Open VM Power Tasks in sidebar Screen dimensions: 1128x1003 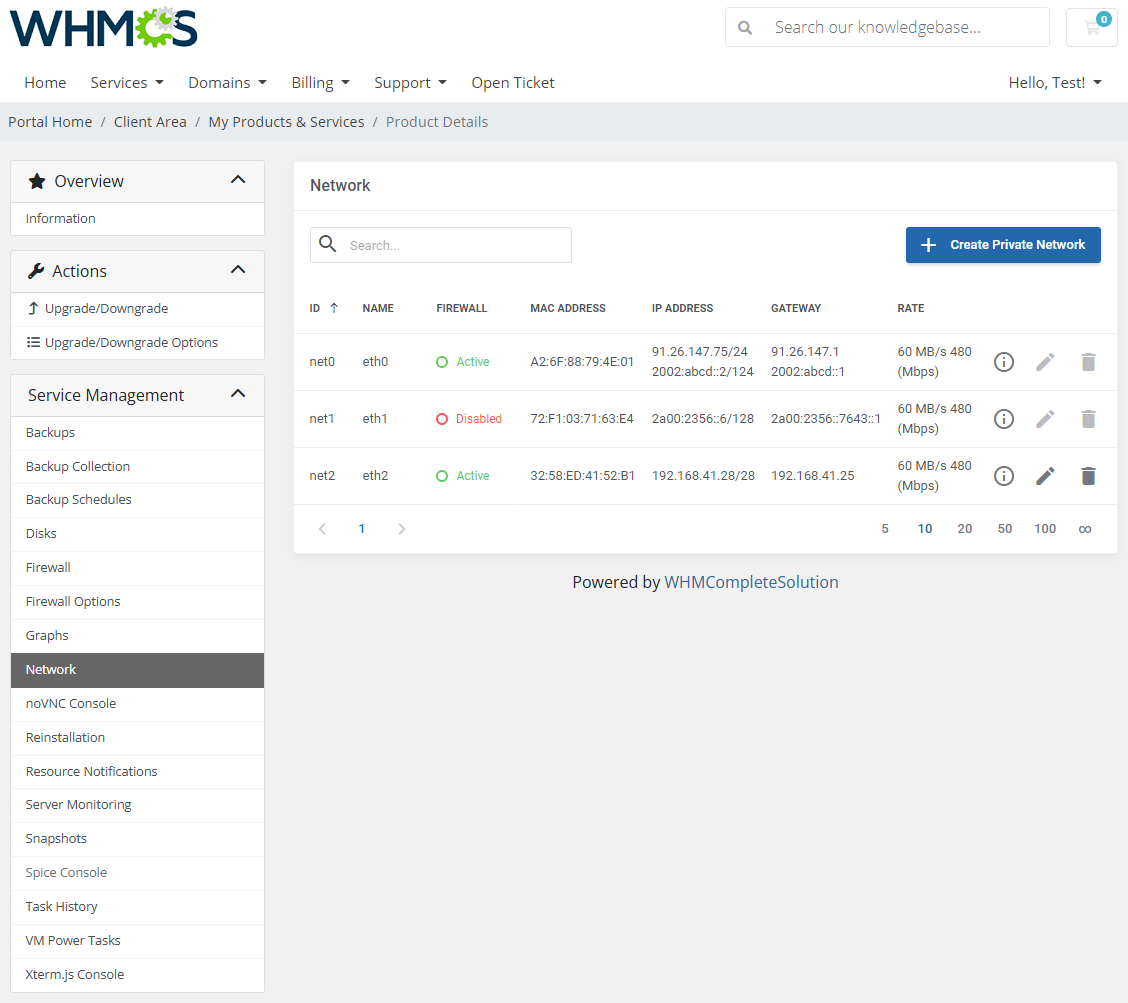coord(137,940)
